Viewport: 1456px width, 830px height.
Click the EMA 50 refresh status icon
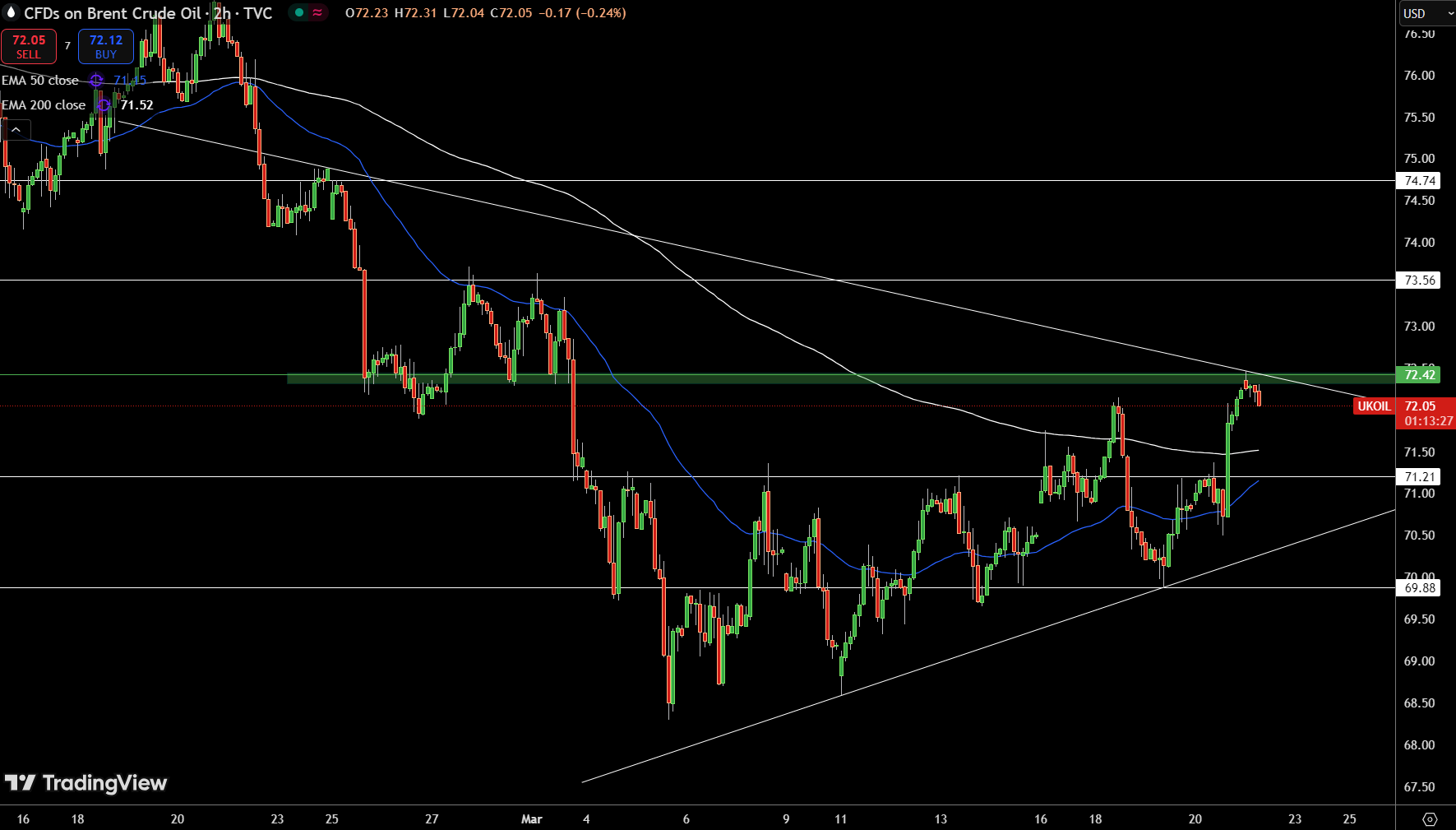pos(96,80)
